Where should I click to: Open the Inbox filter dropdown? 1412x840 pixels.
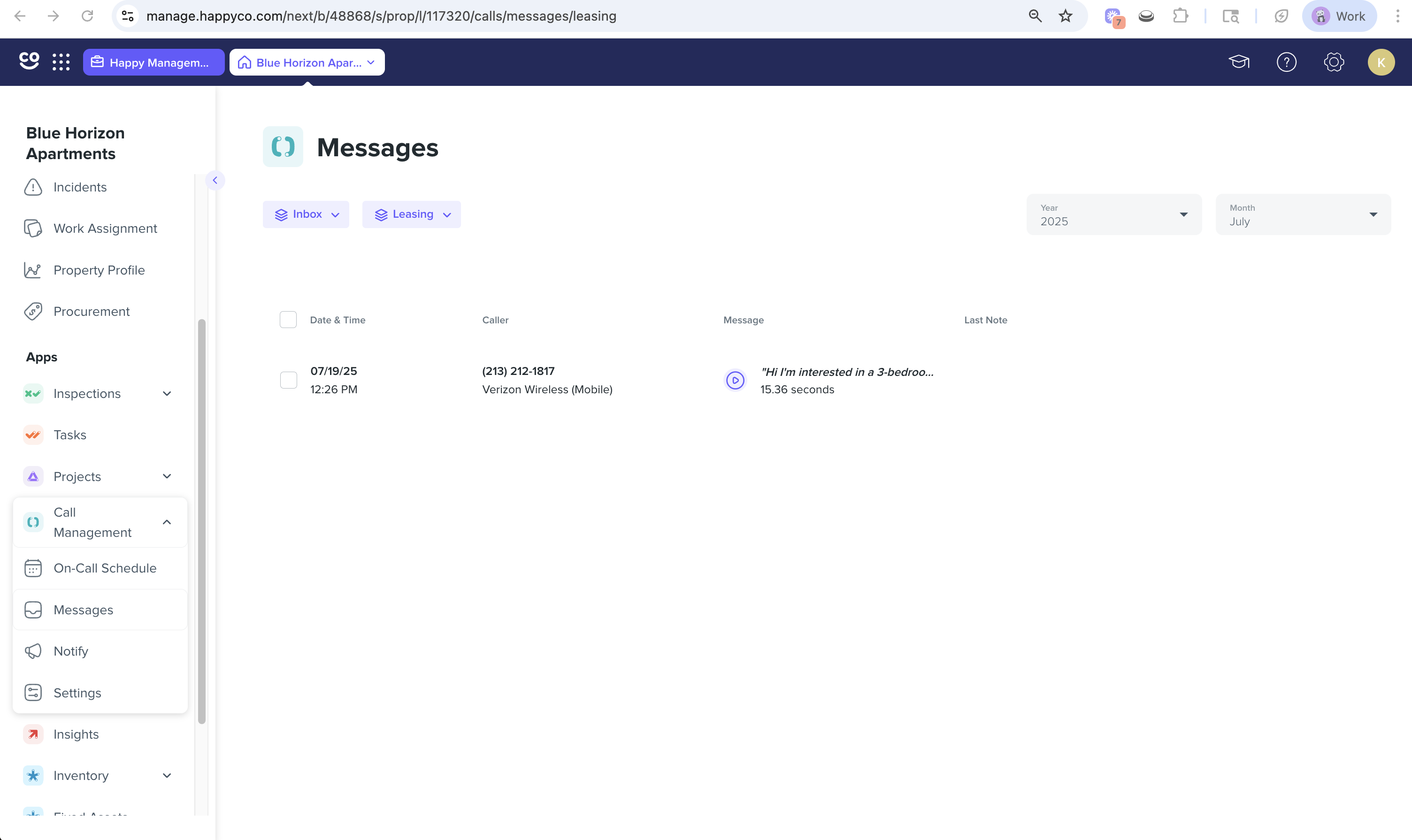click(306, 214)
